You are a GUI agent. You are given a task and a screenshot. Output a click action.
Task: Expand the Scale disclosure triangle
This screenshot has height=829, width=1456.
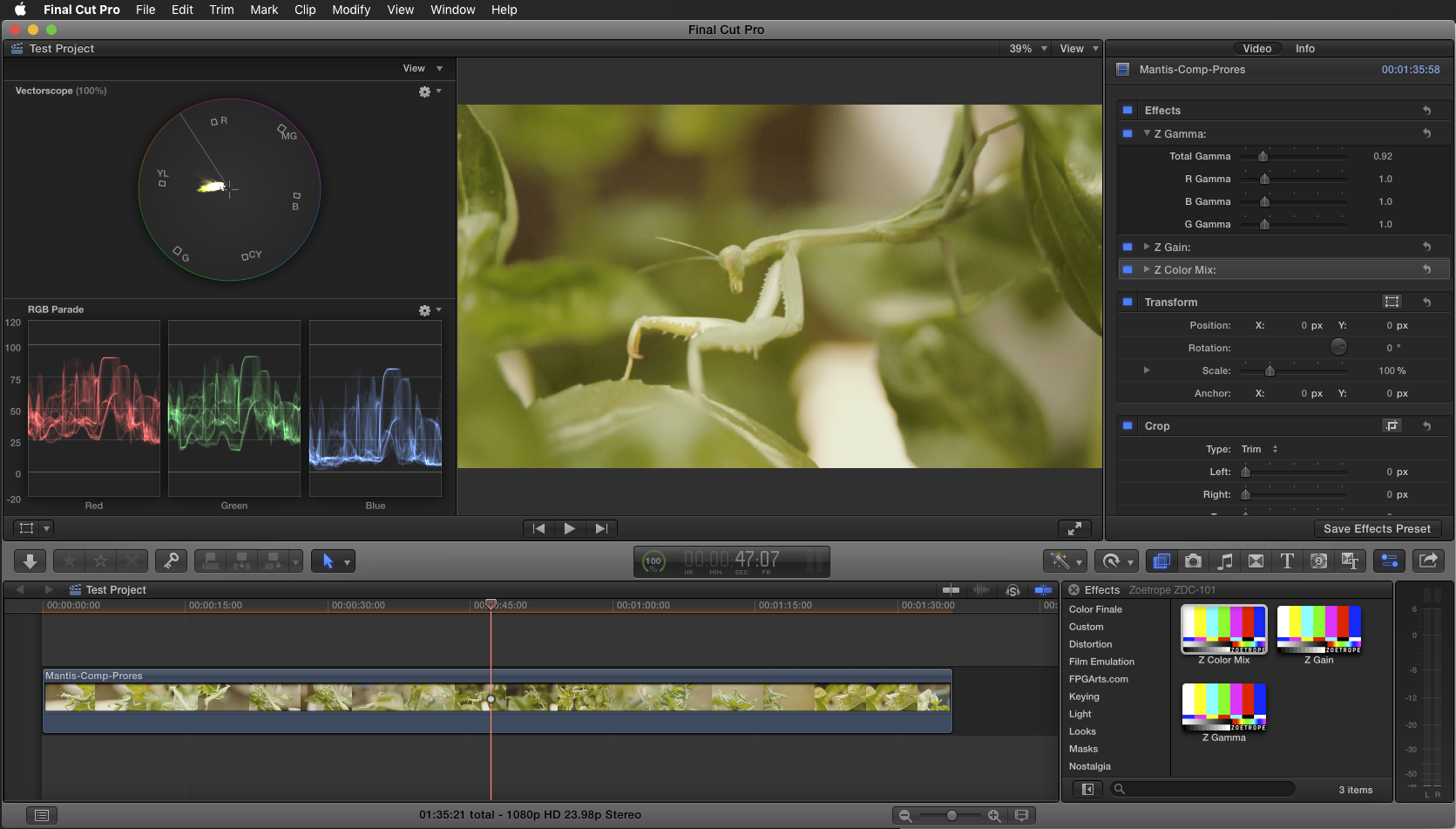(x=1147, y=370)
